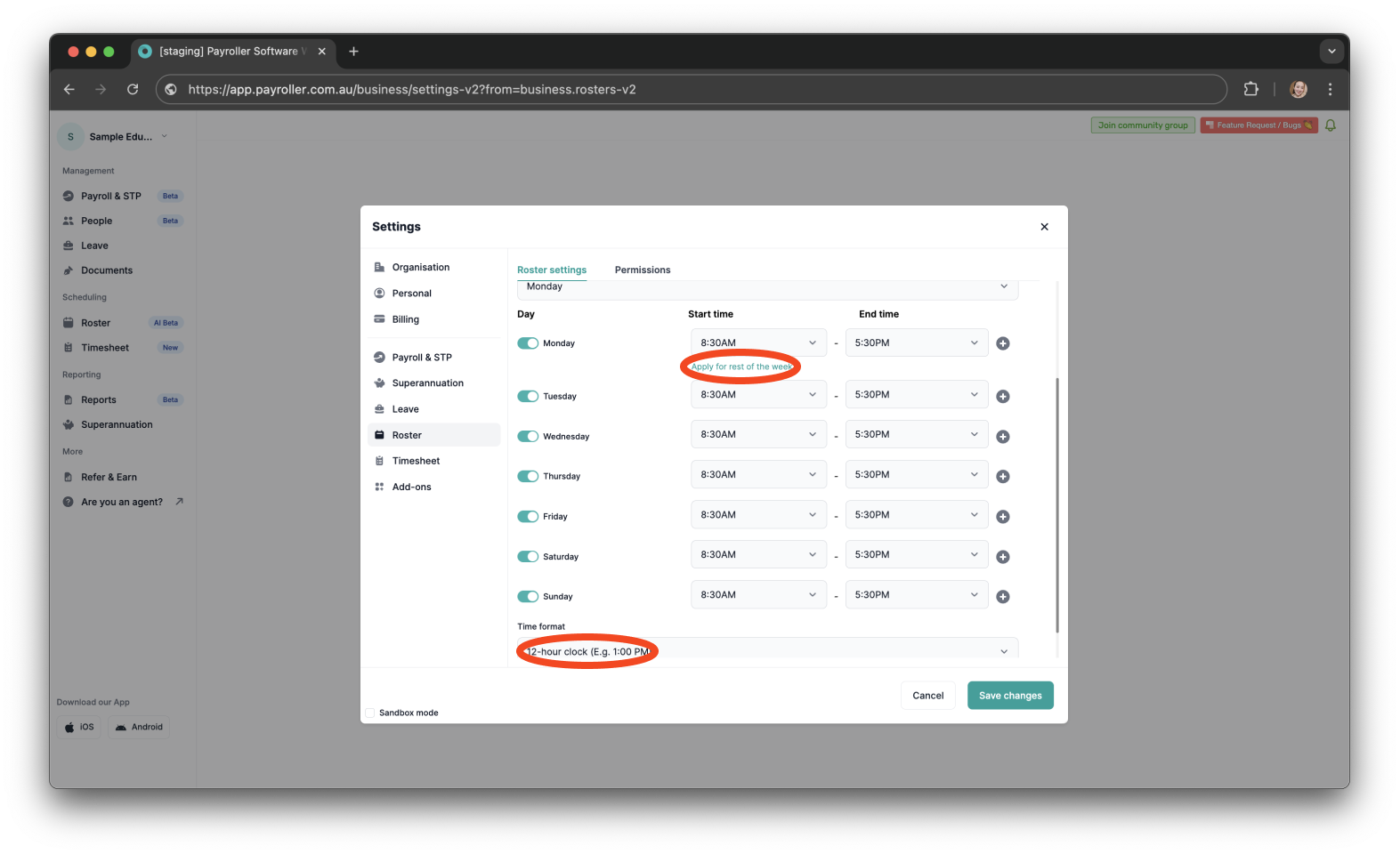Viewport: 1400px width, 854px height.
Task: Toggle Friday working day switch
Action: tap(528, 517)
